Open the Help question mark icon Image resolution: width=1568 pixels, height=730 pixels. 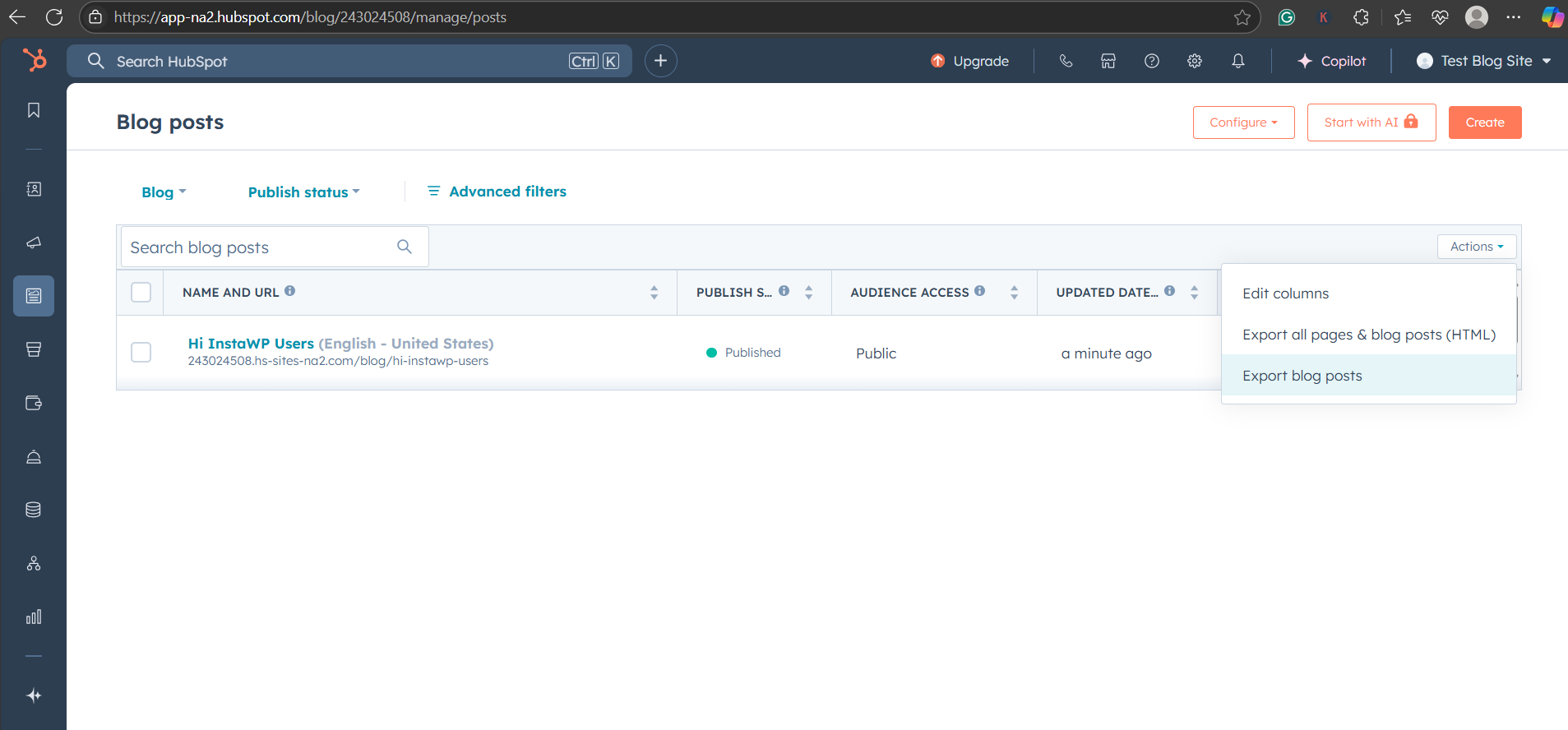click(1152, 61)
